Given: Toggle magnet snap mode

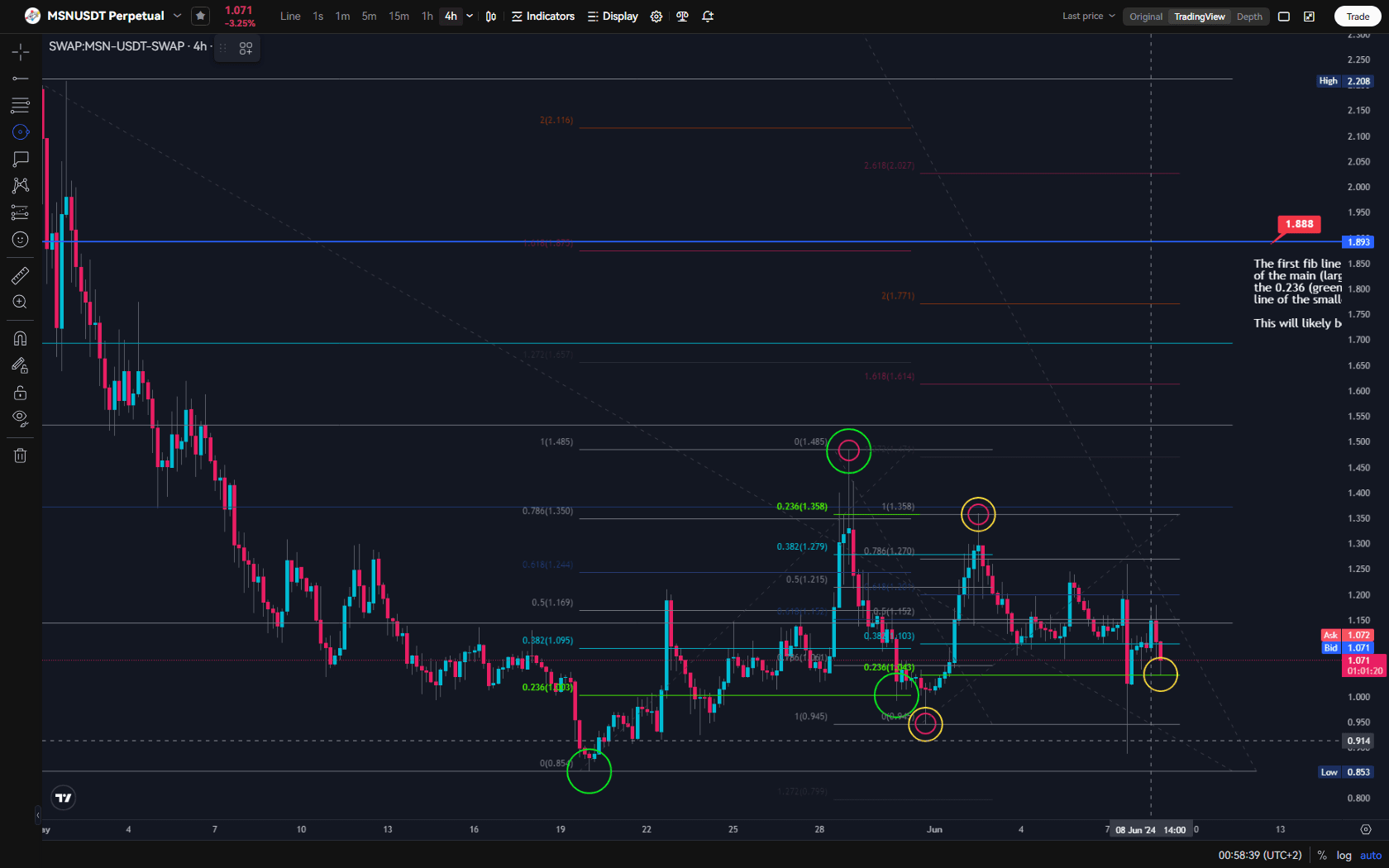Looking at the screenshot, I should pyautogui.click(x=21, y=338).
